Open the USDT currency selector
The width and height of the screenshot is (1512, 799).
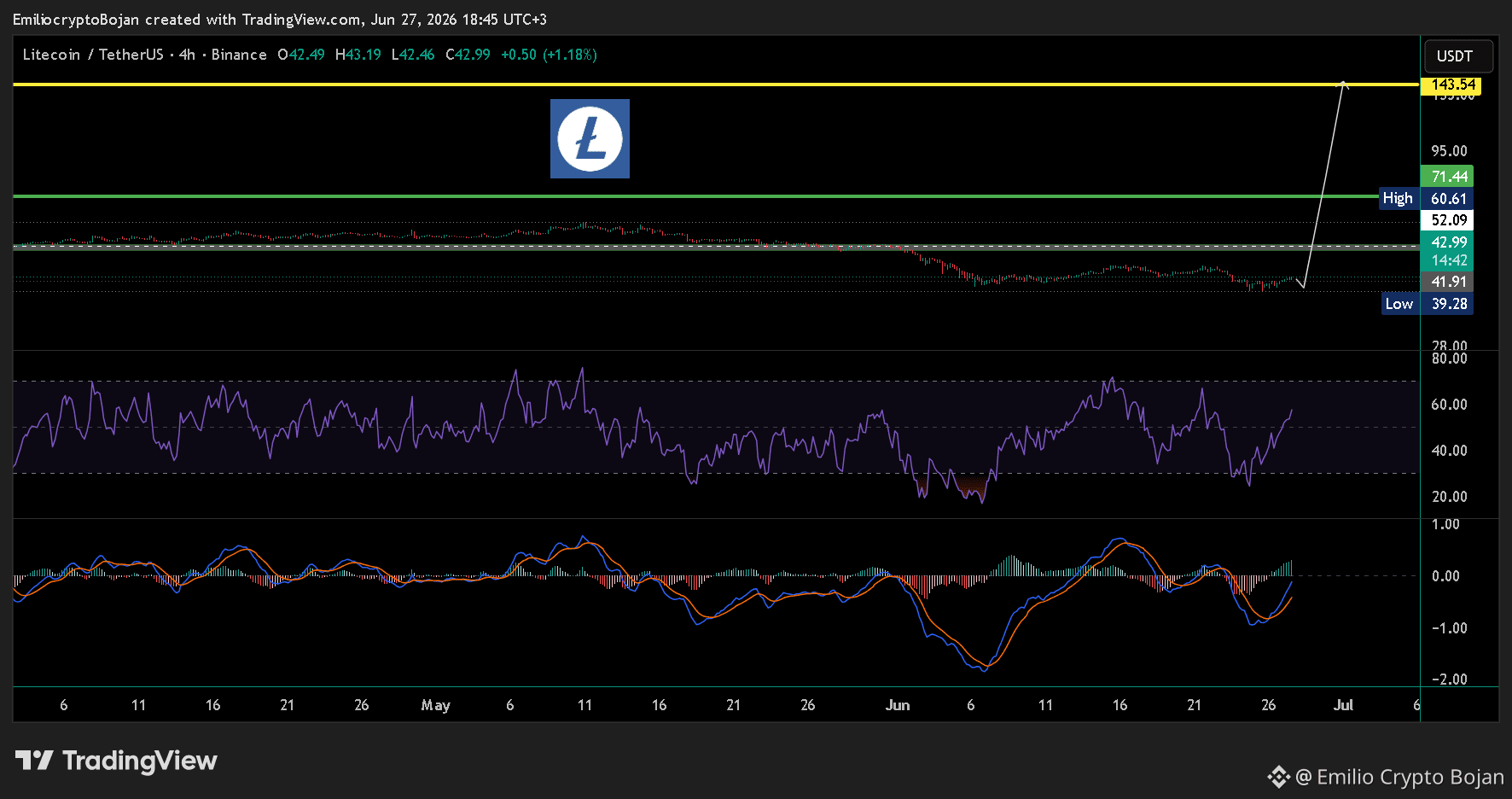1458,56
